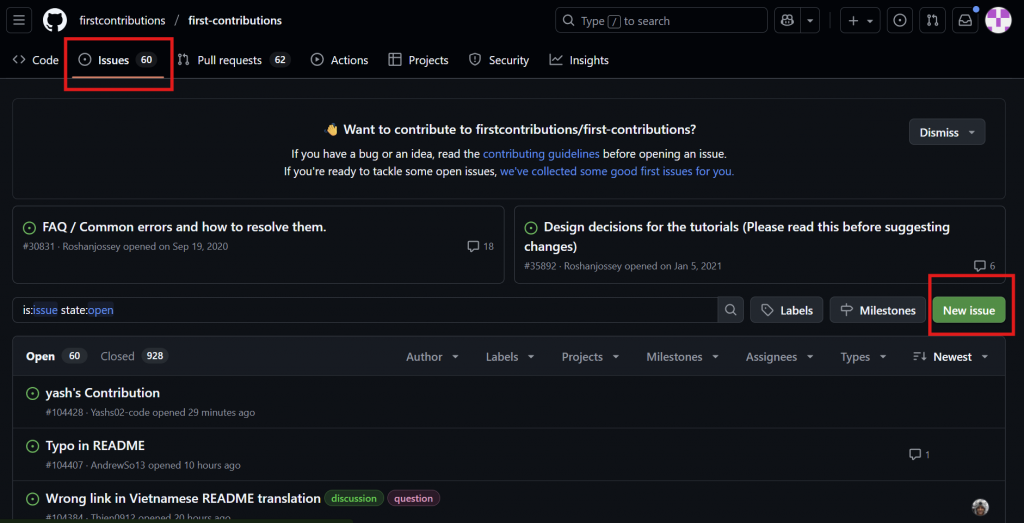This screenshot has width=1024, height=523.
Task: Open the Author filter dropdown
Action: [x=432, y=357]
